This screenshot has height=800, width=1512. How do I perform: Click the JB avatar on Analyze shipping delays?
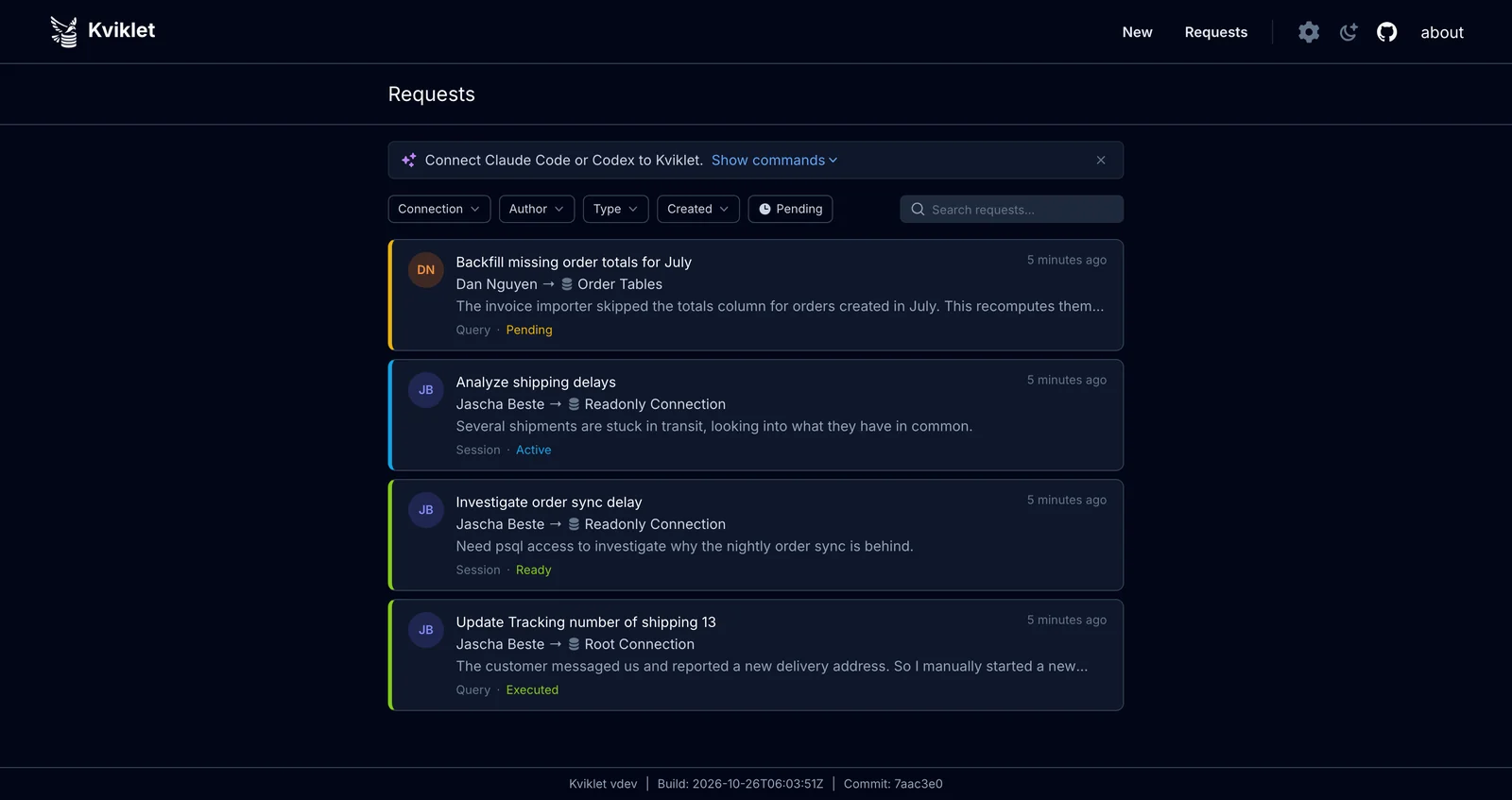[x=426, y=390]
